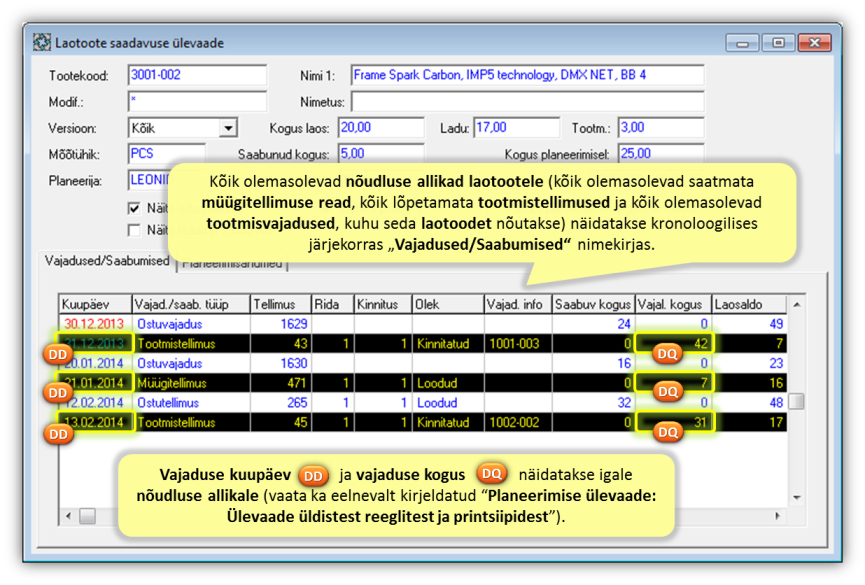
Task: Select the Mõõtühik field showing PCS
Action: [x=167, y=153]
